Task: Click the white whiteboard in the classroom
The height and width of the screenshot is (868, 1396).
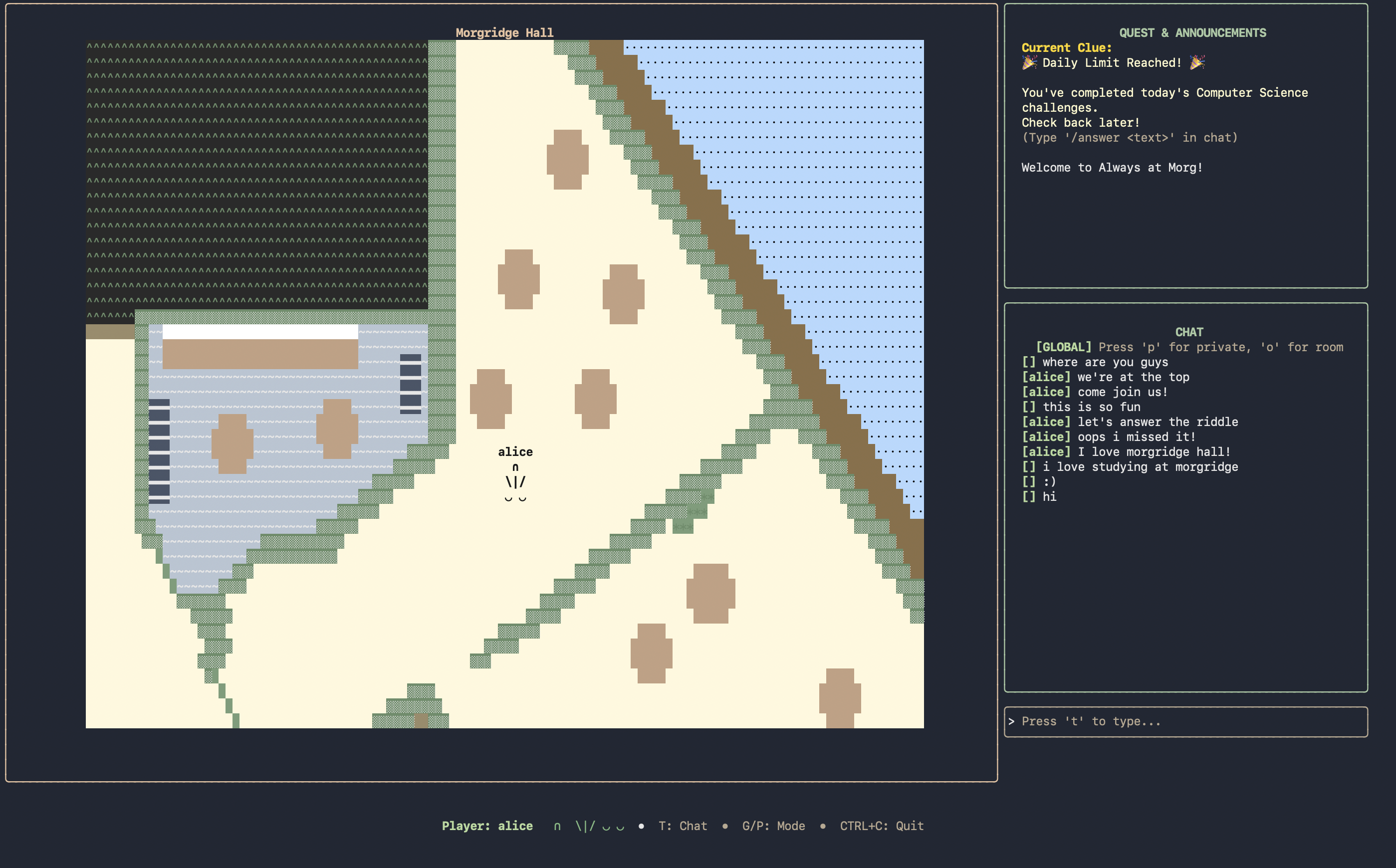Action: pos(260,331)
